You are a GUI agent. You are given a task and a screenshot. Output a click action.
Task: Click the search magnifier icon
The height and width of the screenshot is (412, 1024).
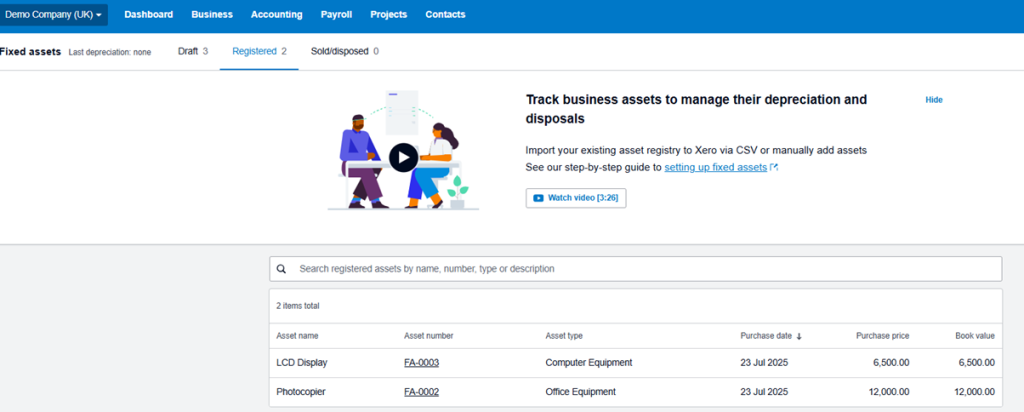pyautogui.click(x=282, y=269)
